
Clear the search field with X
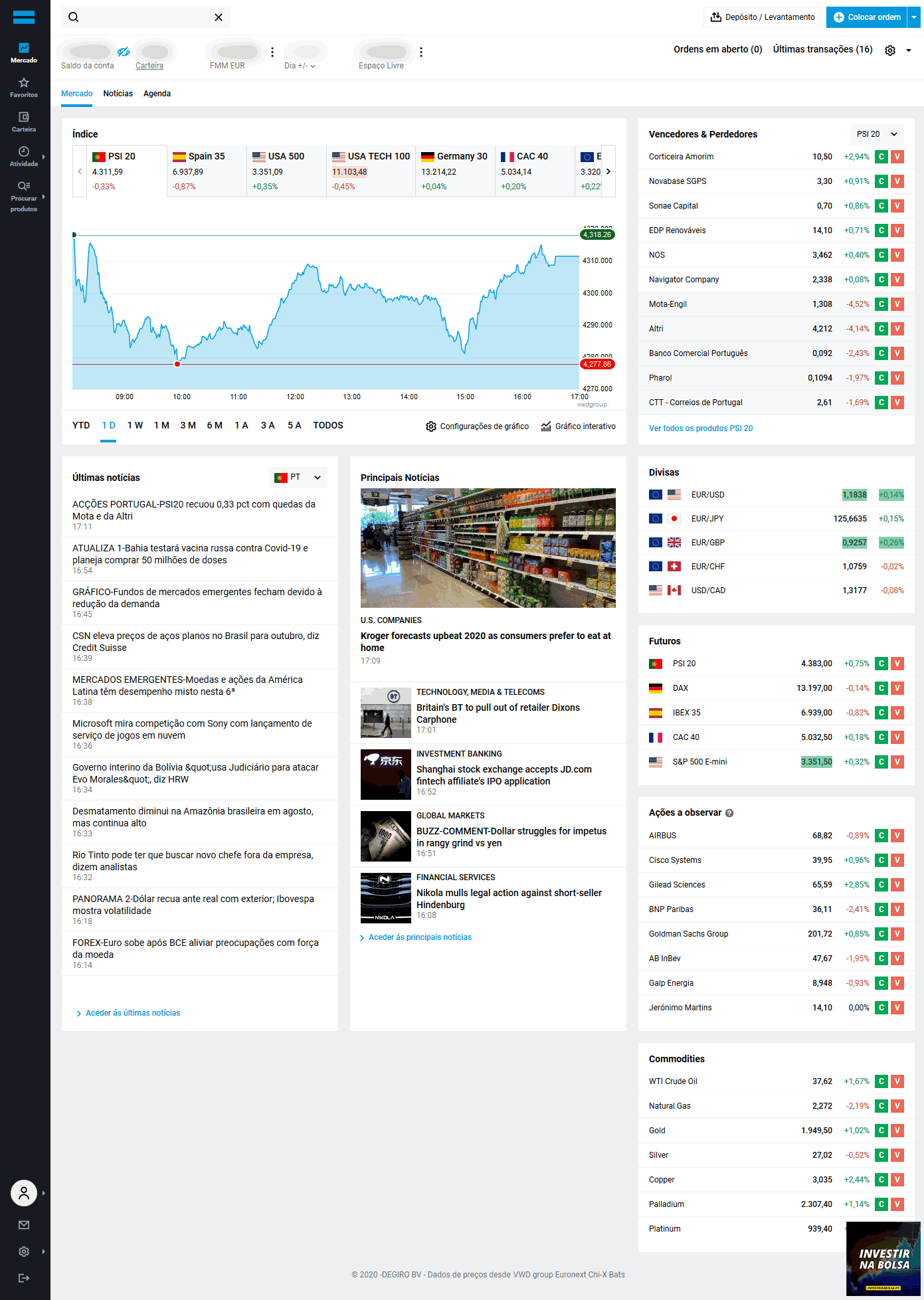(219, 17)
